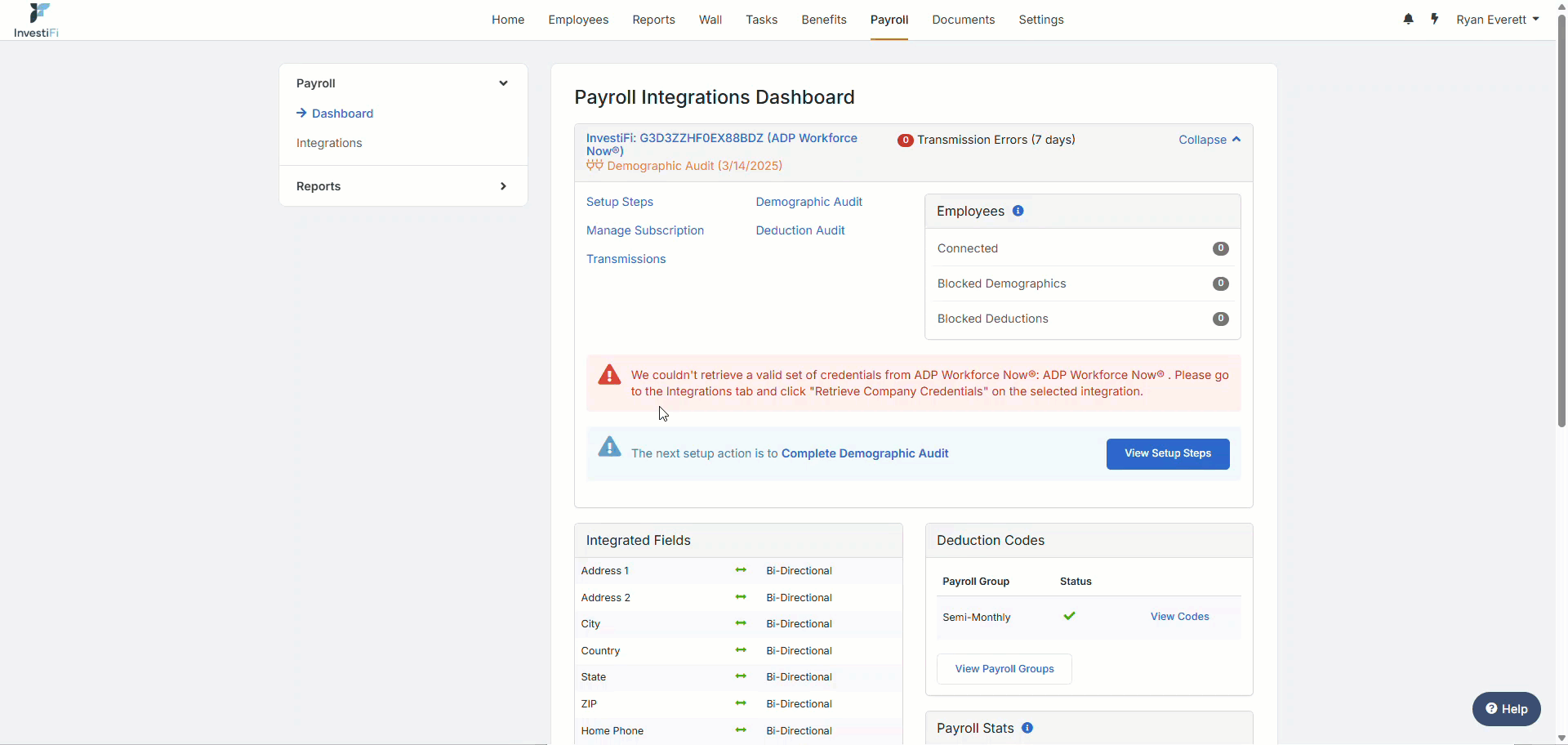Click the info icon beside Payroll Stats
The image size is (1568, 745).
click(x=1027, y=728)
